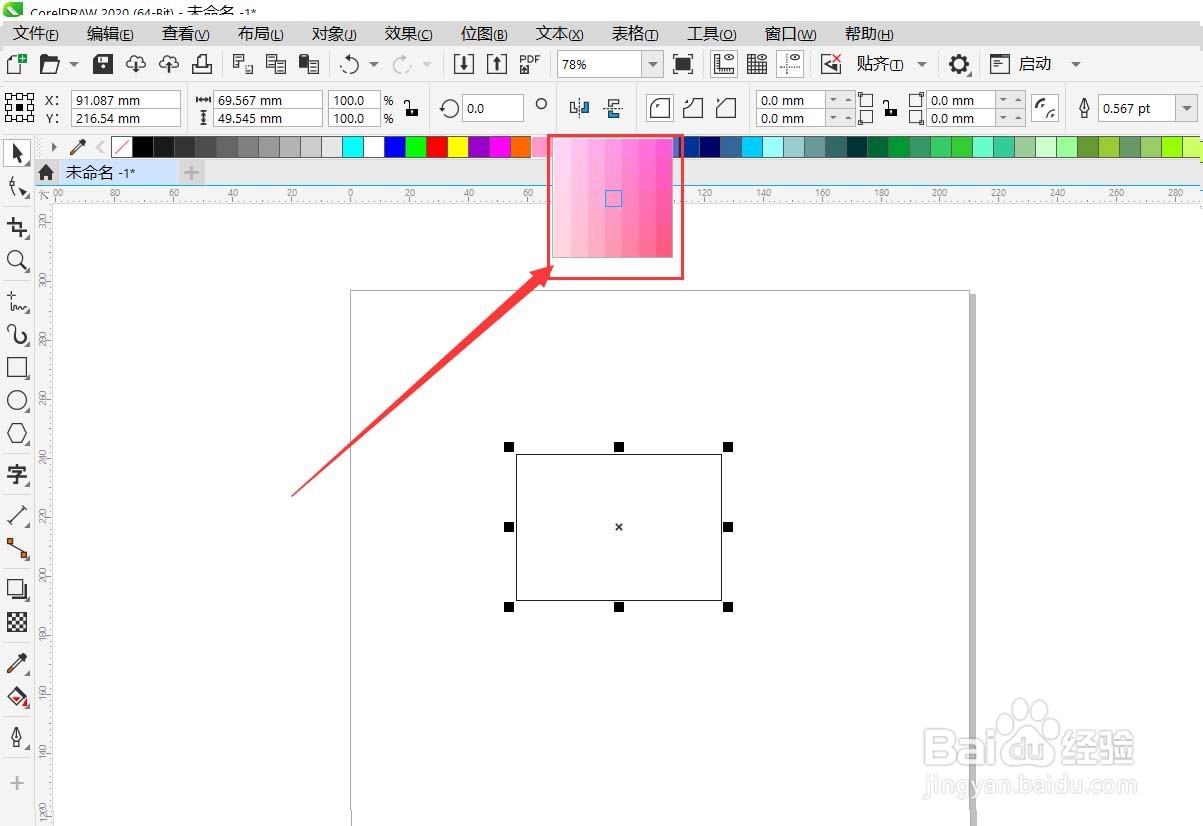The image size is (1203, 826).
Task: Click the 贴齐 snap button
Action: pyautogui.click(x=880, y=64)
